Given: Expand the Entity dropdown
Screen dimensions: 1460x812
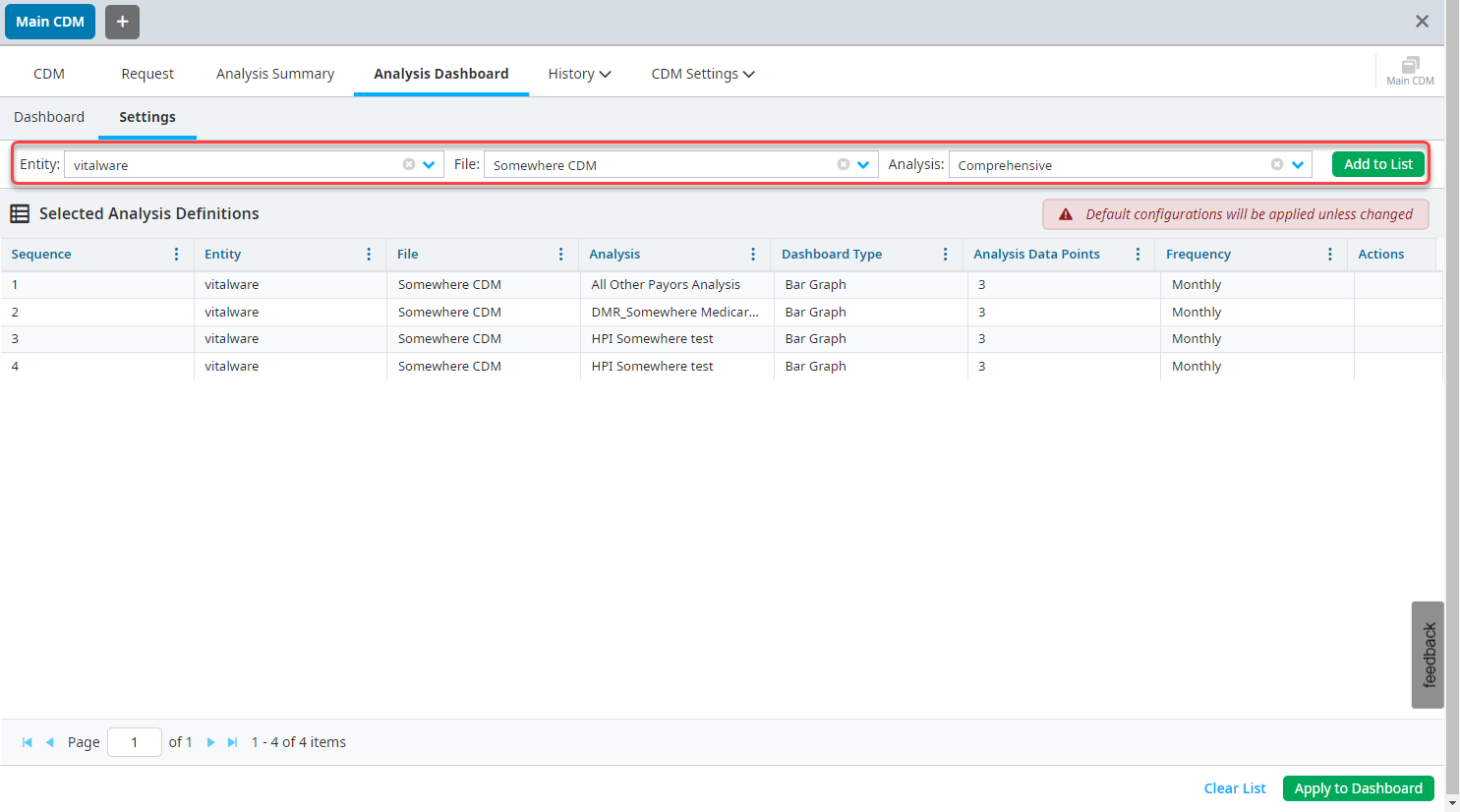Looking at the screenshot, I should [x=429, y=165].
